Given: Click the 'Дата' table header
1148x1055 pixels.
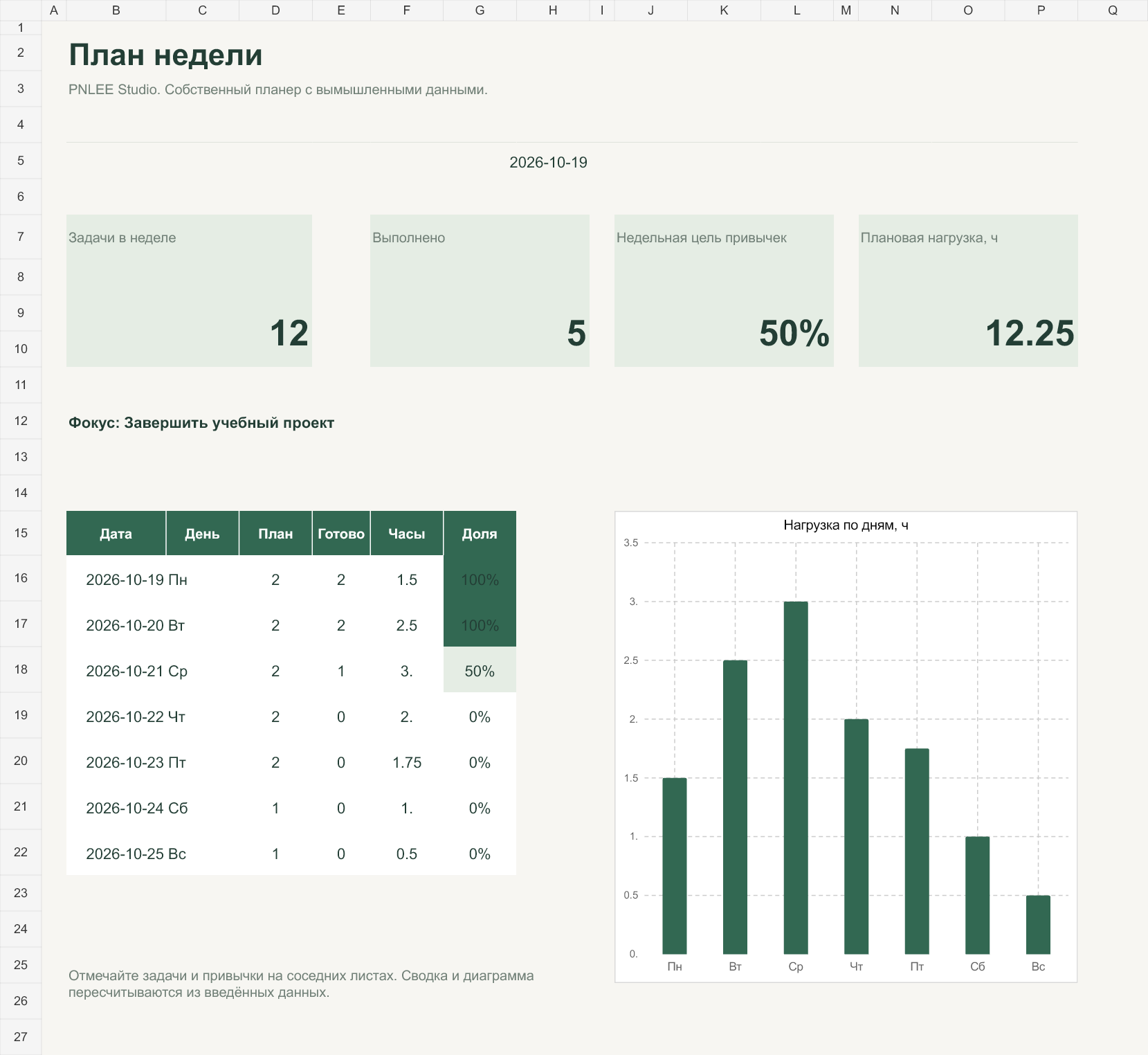Looking at the screenshot, I should pos(116,533).
